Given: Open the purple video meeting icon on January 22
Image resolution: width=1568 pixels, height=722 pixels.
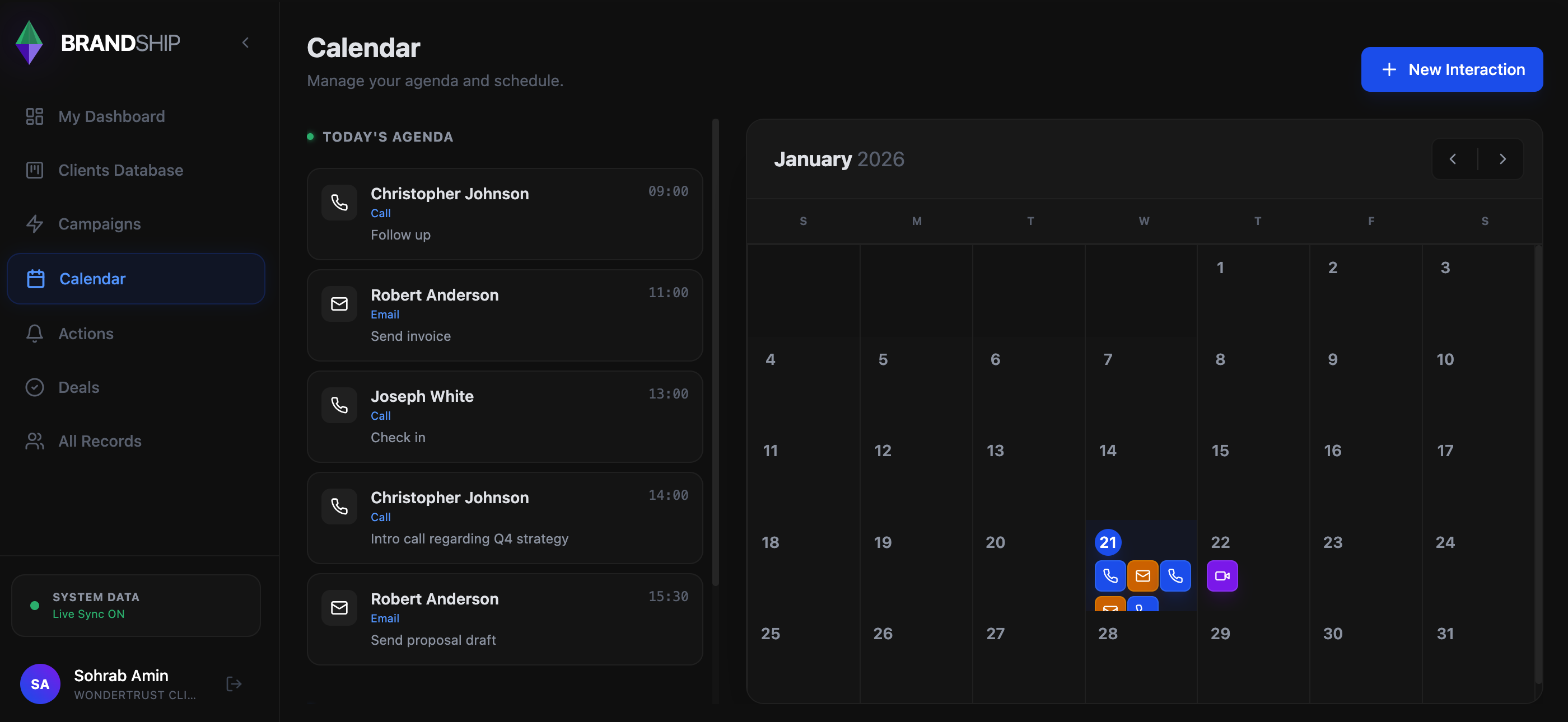Looking at the screenshot, I should click(1222, 575).
